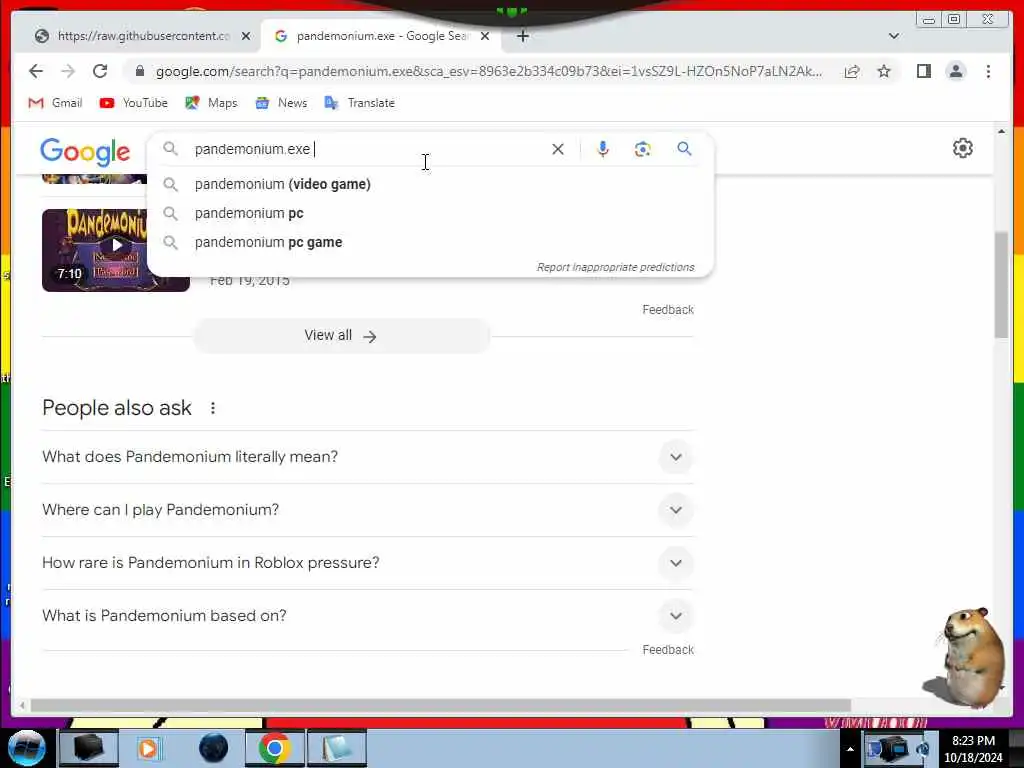Switch to the raw.githubusercontent tab

(142, 36)
